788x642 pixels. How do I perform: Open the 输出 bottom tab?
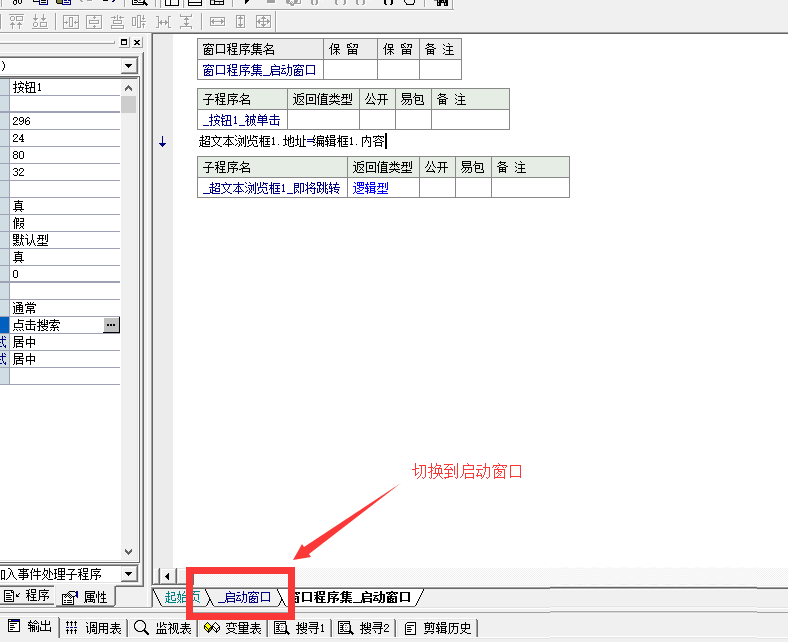tap(30, 626)
